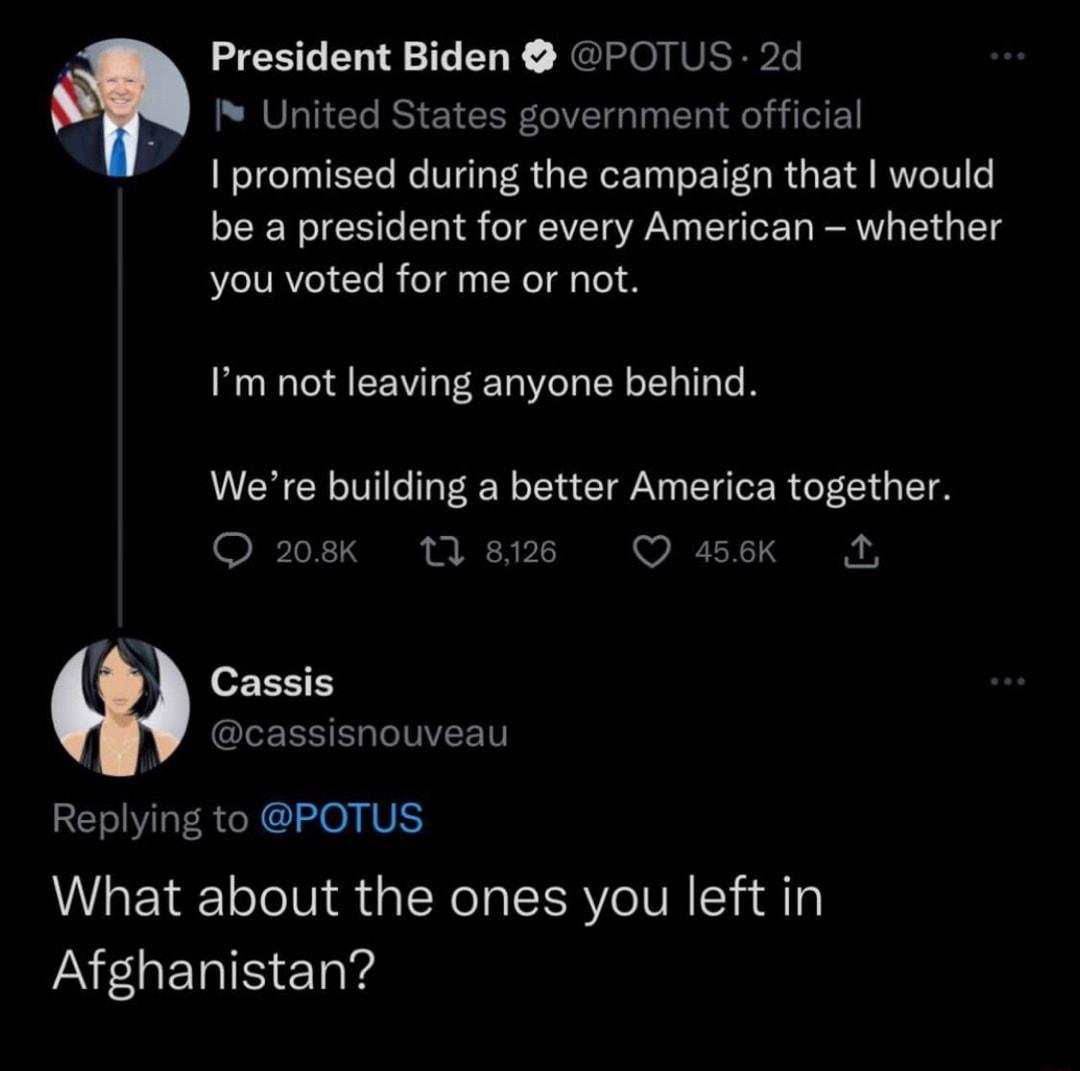This screenshot has height=1071, width=1080.
Task: Open the @cassisnouveau handle
Action: click(359, 735)
